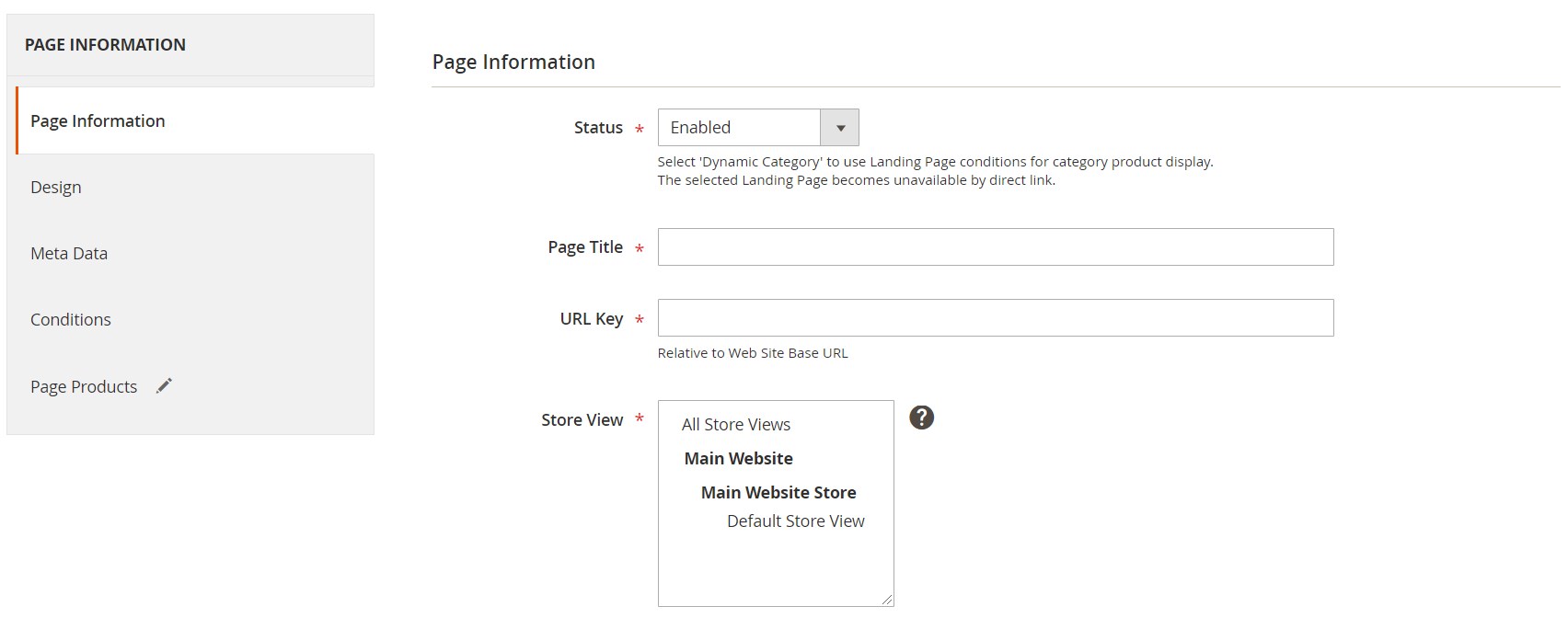Click the Page Information section heading
Image resolution: width=1568 pixels, height=618 pixels.
pos(513,62)
